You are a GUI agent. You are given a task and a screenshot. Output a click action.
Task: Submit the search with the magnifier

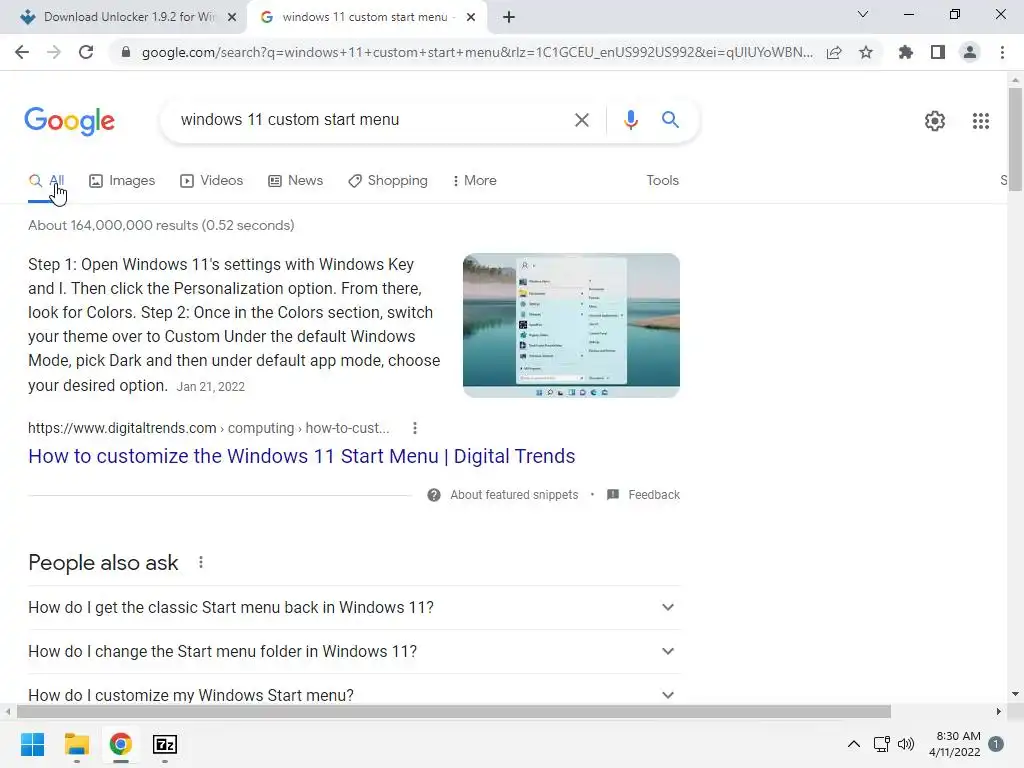[x=670, y=120]
